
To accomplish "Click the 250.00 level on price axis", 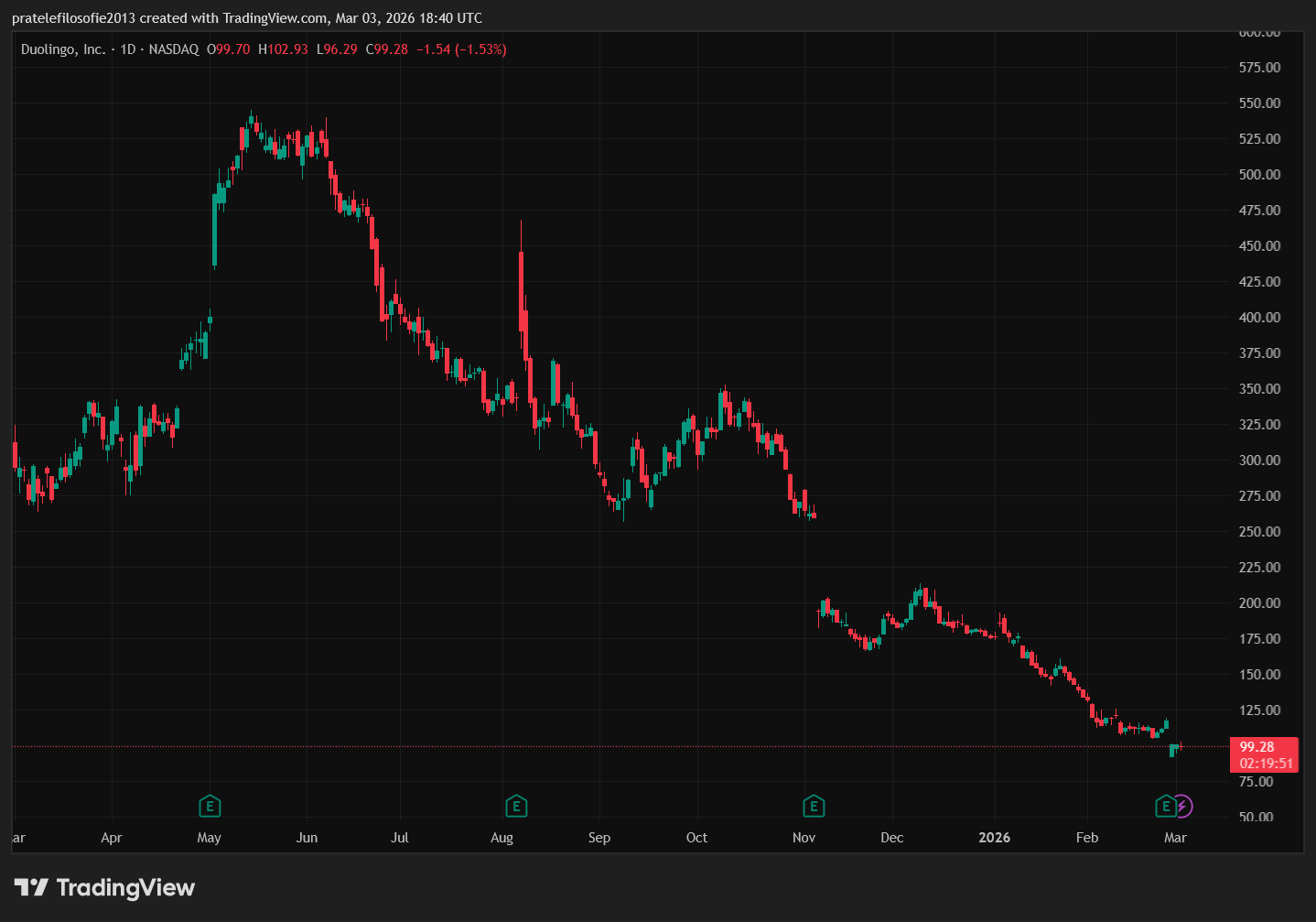I will pyautogui.click(x=1259, y=532).
